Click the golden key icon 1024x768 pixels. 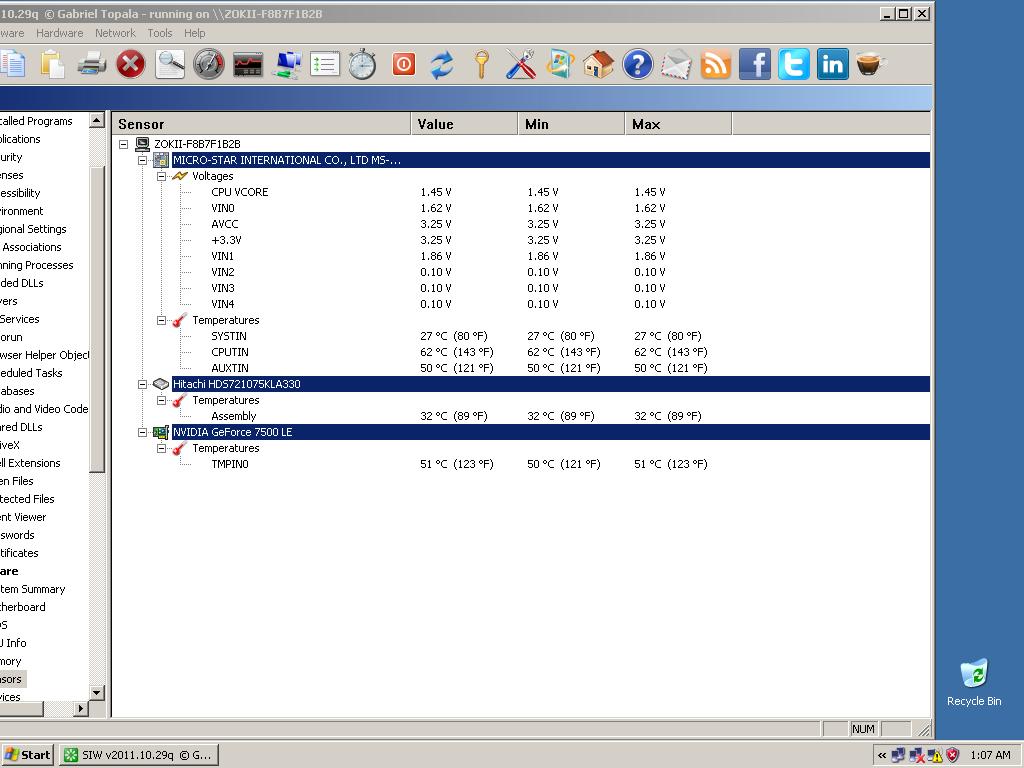pyautogui.click(x=481, y=65)
